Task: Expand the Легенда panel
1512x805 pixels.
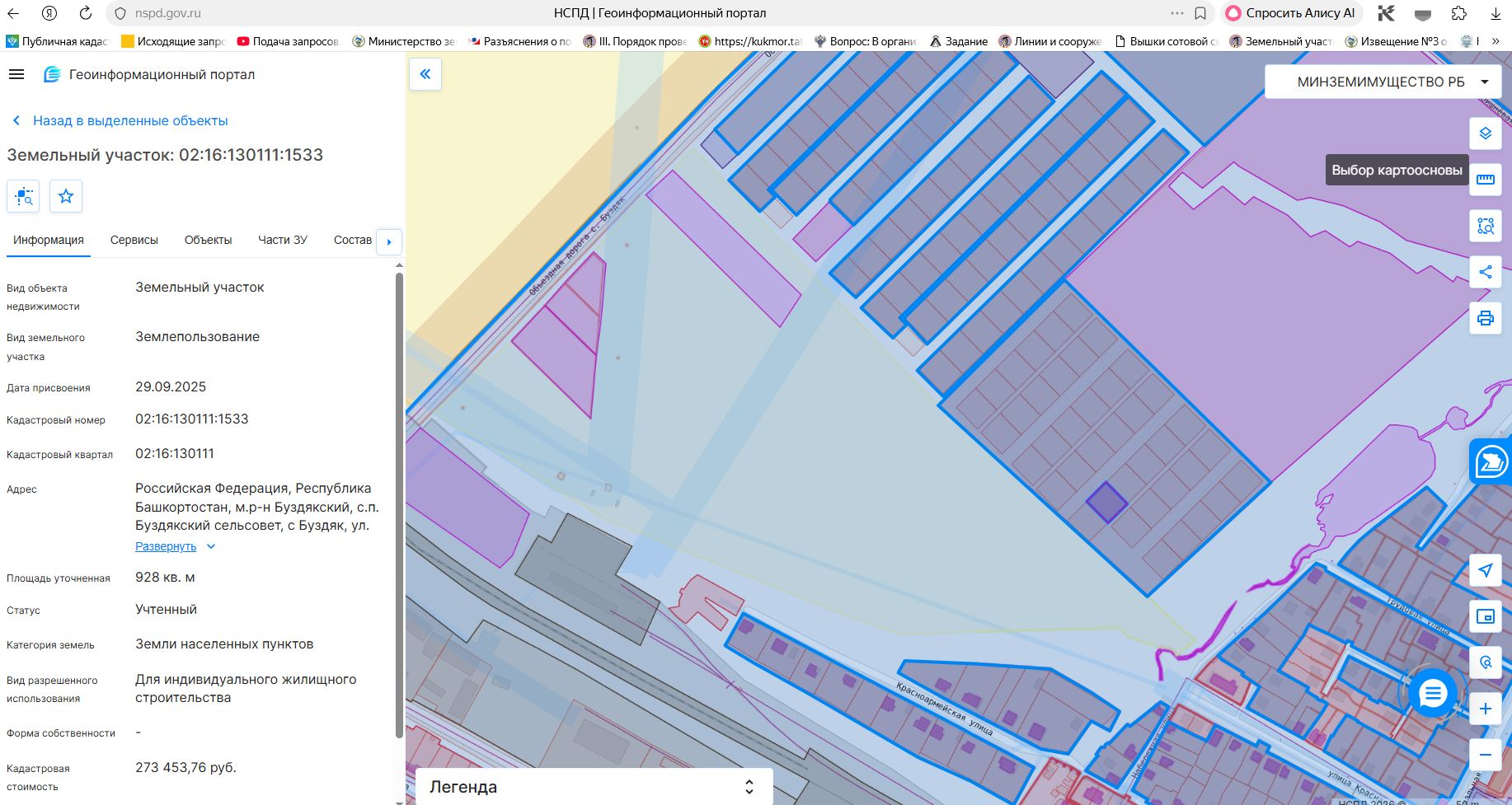Action: point(594,787)
